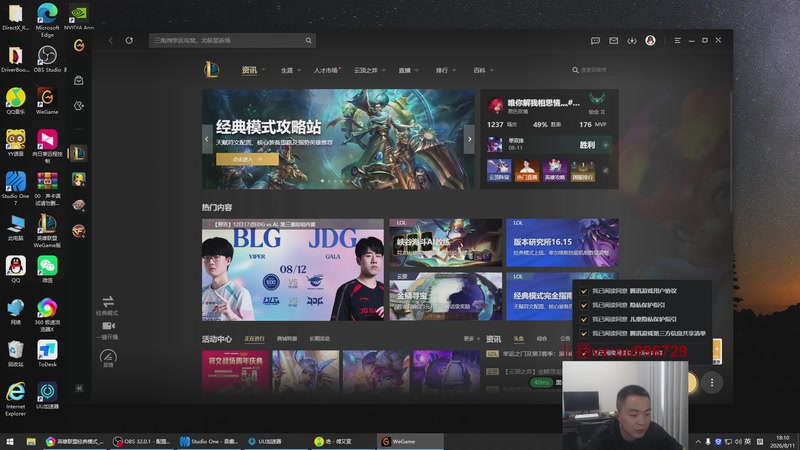Open the store bag icon in sidebar
The image size is (800, 450).
click(79, 80)
